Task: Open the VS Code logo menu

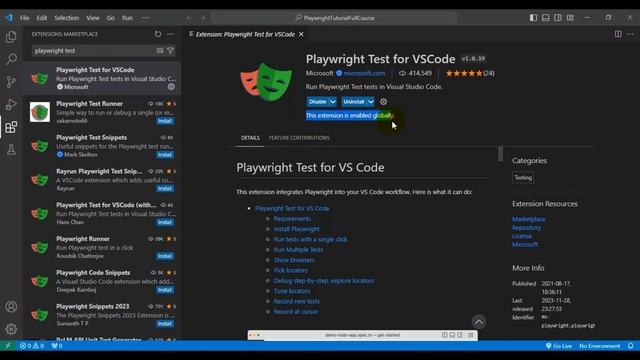Action: [9, 18]
